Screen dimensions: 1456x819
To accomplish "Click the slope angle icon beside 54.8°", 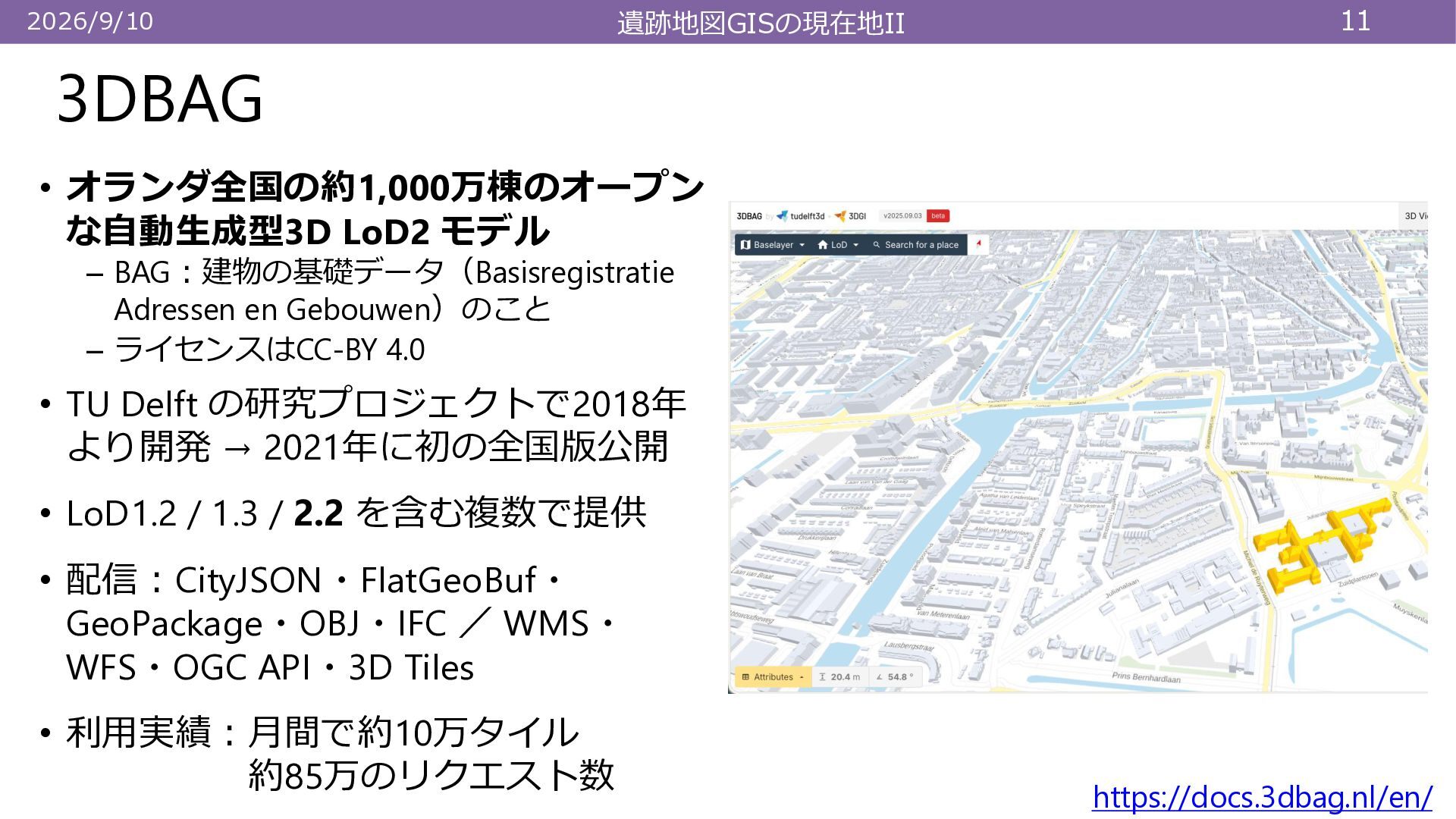I will (880, 677).
